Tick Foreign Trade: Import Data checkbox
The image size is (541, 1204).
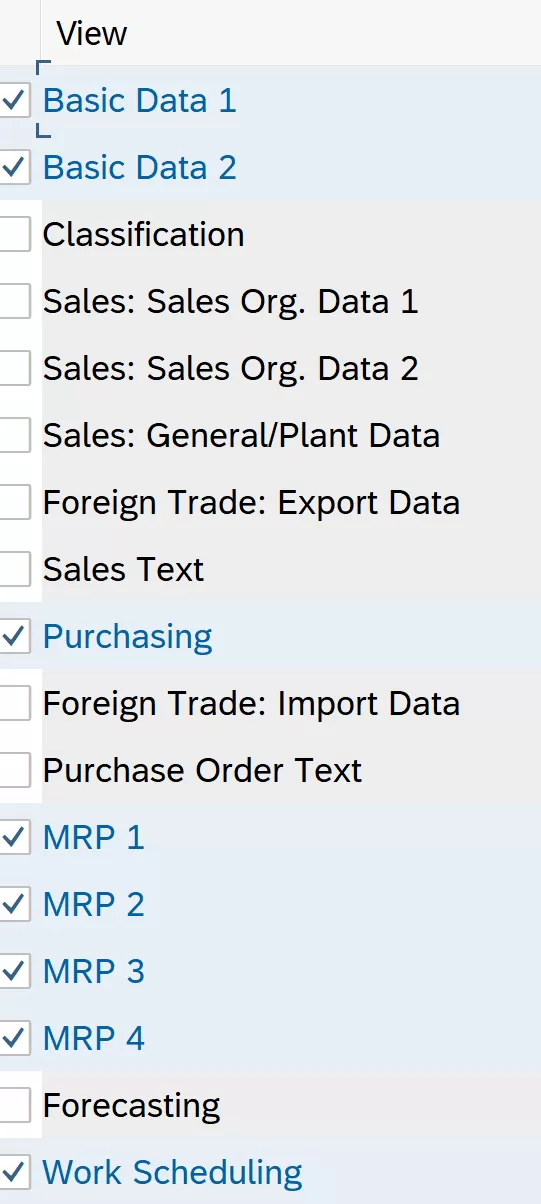click(14, 703)
